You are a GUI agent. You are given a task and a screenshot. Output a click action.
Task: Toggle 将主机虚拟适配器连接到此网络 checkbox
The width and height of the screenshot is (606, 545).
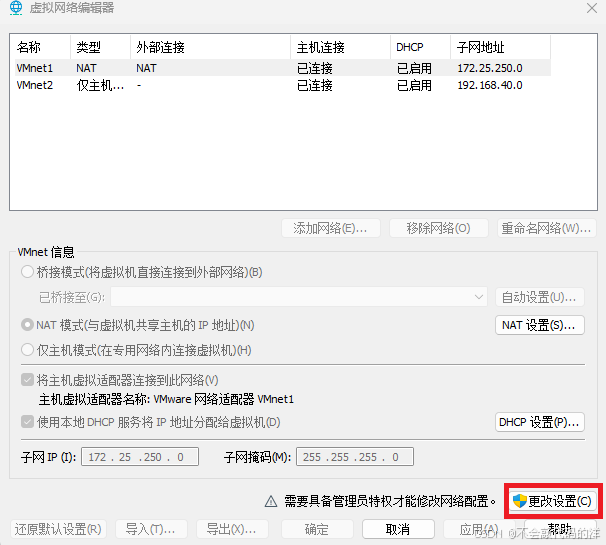pyautogui.click(x=27, y=380)
